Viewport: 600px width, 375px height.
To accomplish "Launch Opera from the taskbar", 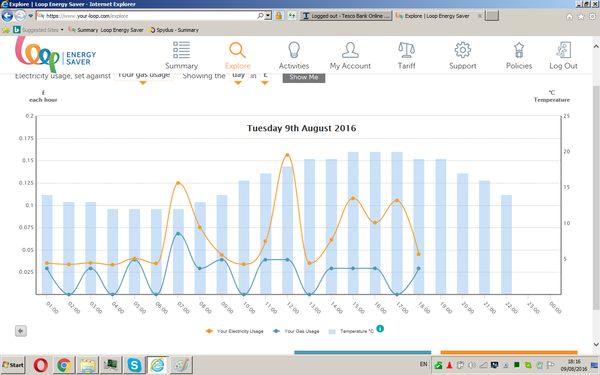I will (x=41, y=365).
